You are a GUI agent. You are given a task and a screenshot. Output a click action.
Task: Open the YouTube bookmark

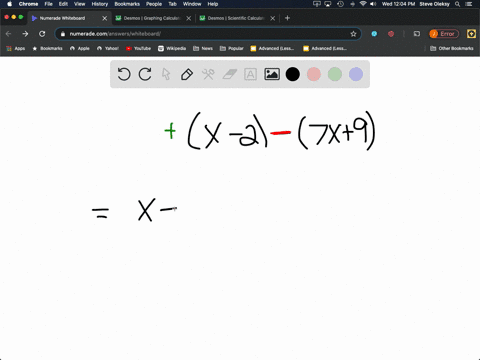pos(138,48)
